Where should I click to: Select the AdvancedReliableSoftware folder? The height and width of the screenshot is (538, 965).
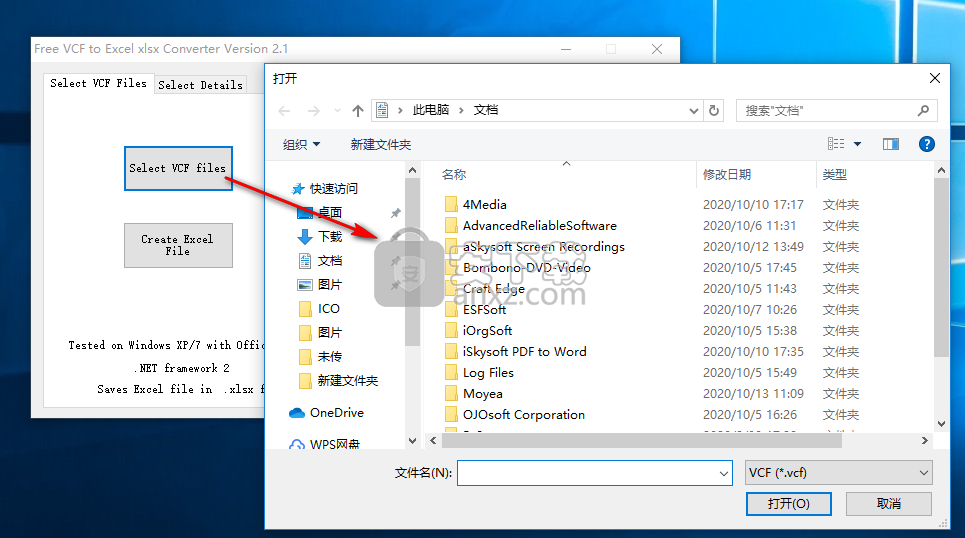coord(539,225)
